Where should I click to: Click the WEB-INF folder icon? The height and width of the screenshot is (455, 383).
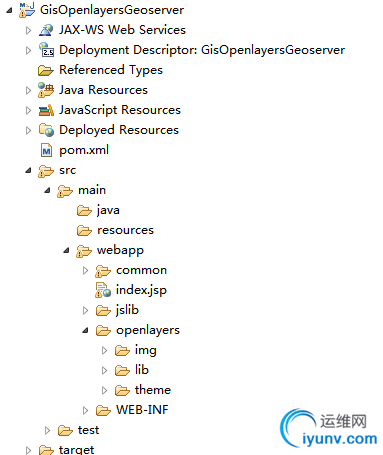[103, 410]
